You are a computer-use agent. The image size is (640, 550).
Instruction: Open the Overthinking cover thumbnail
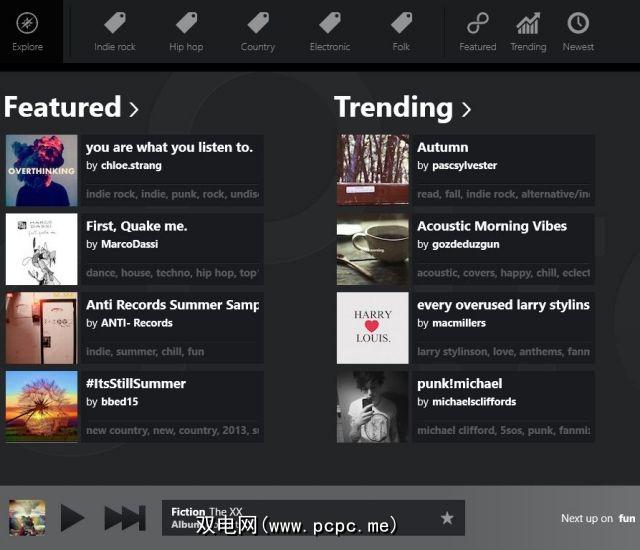[x=41, y=170]
